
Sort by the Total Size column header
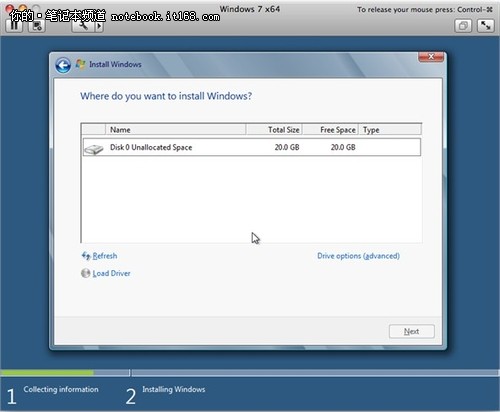coord(274,130)
